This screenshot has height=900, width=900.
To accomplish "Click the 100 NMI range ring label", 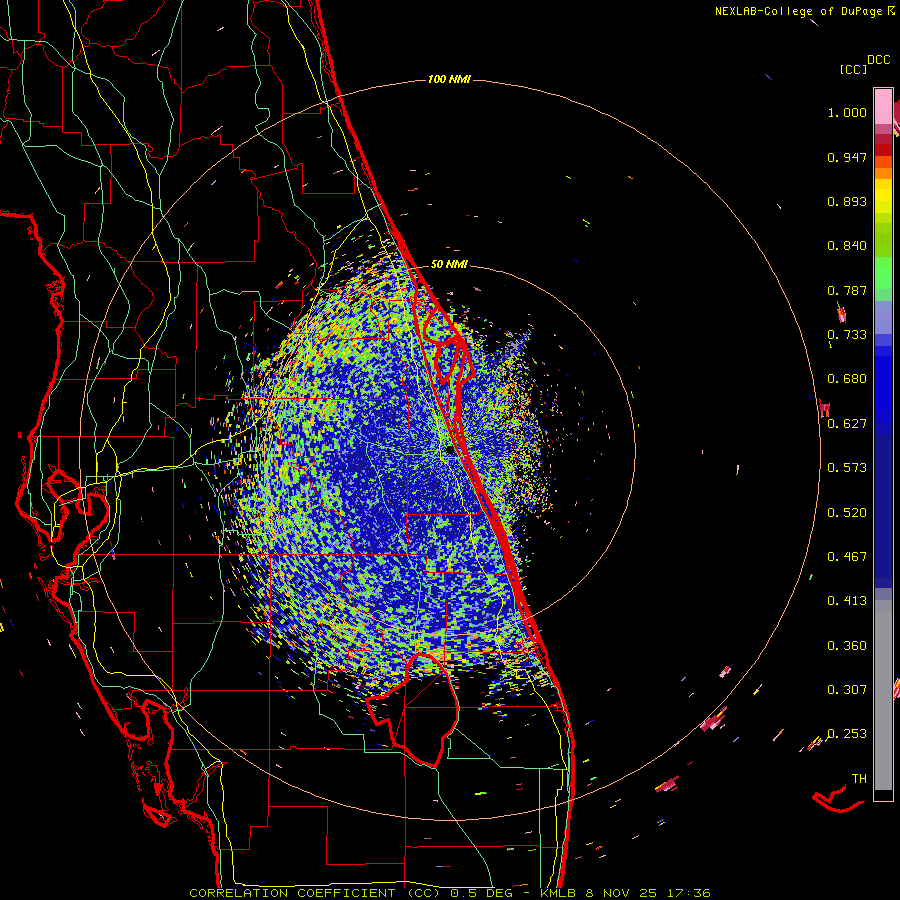I will 449,79.
